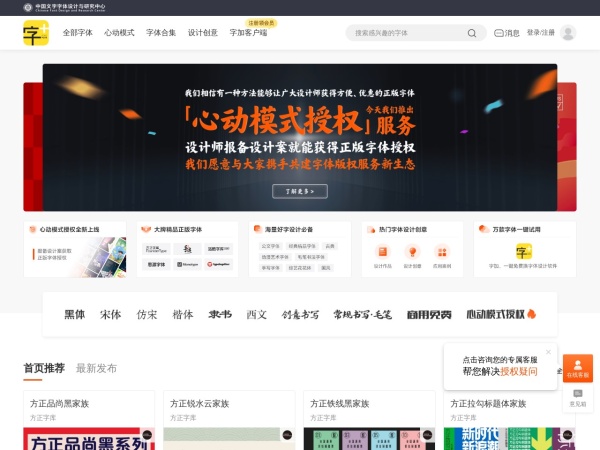The height and width of the screenshot is (450, 600).
Task: Close the customer service popup bubble
Action: [548, 352]
